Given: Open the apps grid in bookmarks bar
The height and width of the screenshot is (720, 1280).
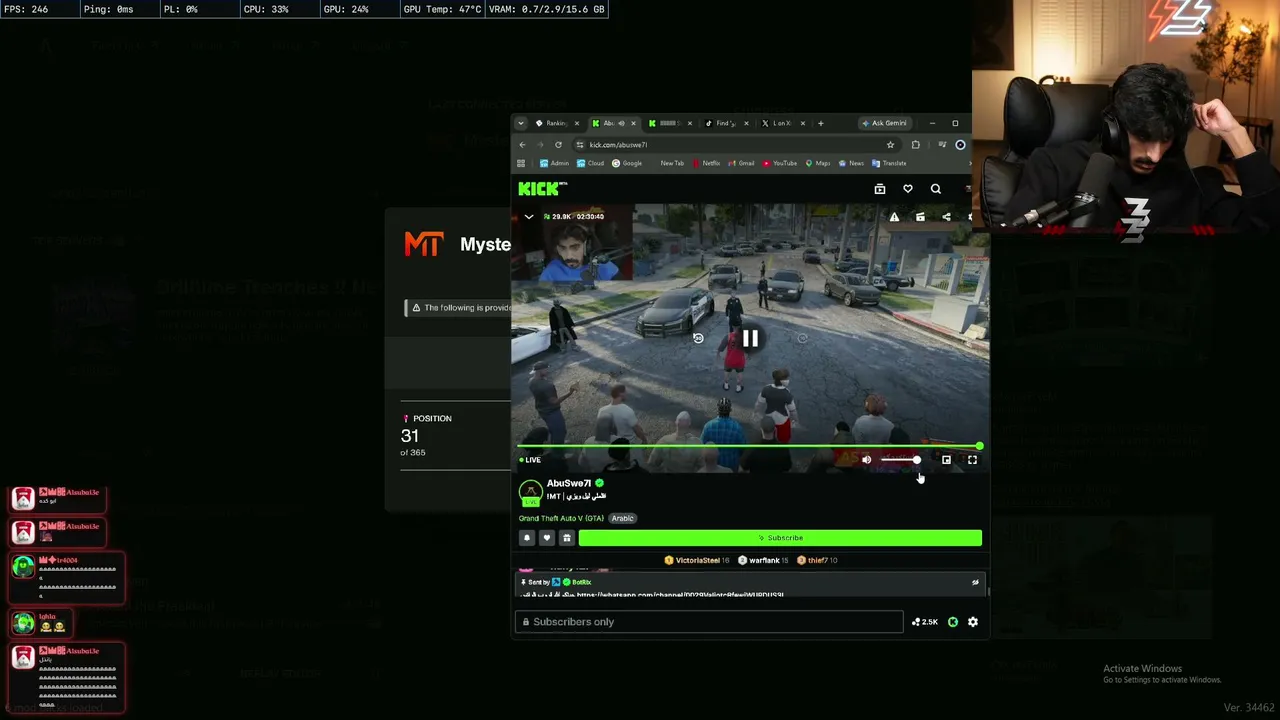Looking at the screenshot, I should 521,164.
